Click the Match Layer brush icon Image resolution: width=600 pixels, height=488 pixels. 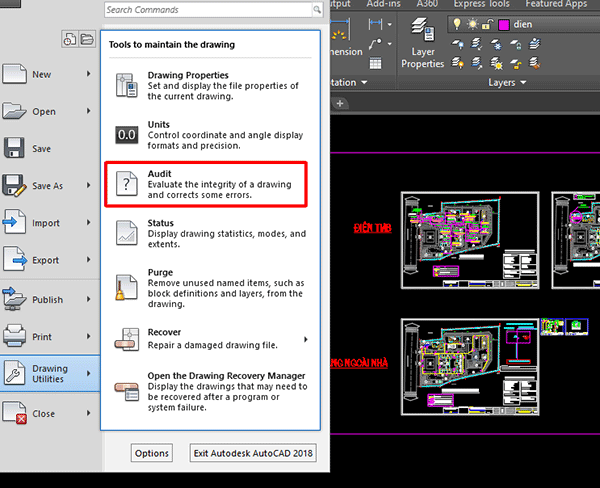click(535, 63)
